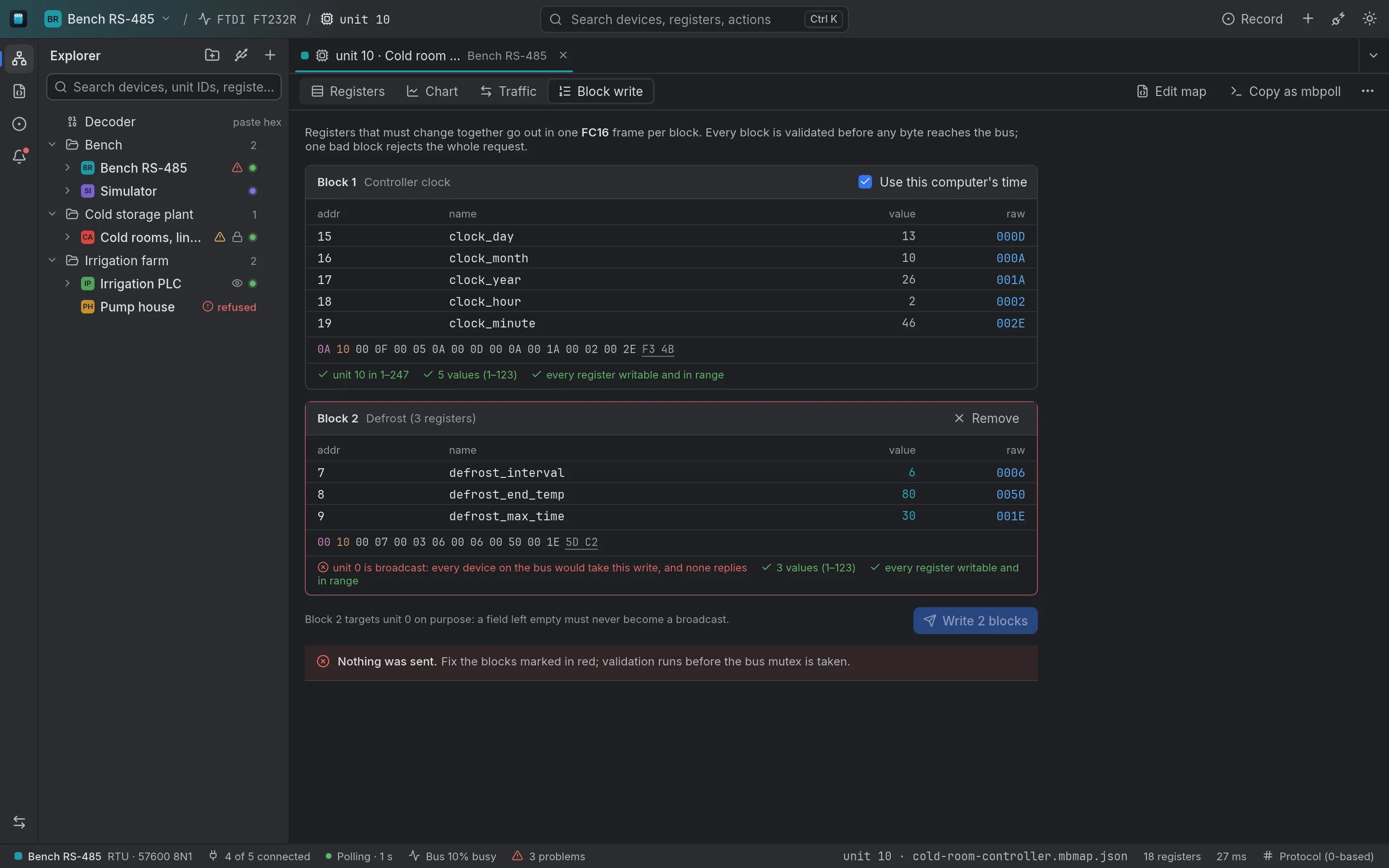Open notifications bell in sidebar
This screenshot has height=868, width=1389.
pos(19,156)
